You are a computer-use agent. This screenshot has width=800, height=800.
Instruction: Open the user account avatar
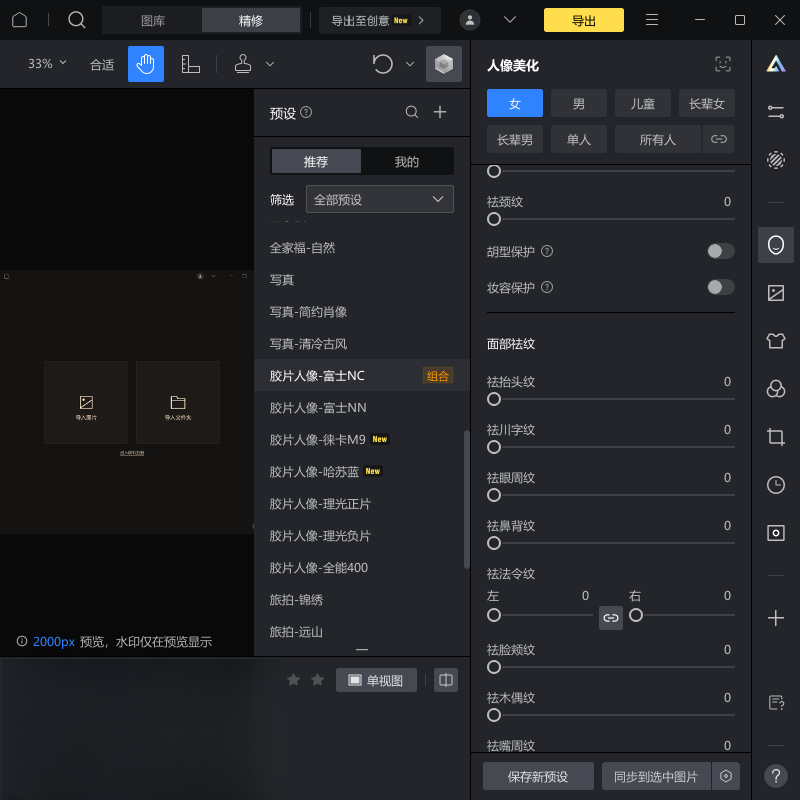pos(470,20)
